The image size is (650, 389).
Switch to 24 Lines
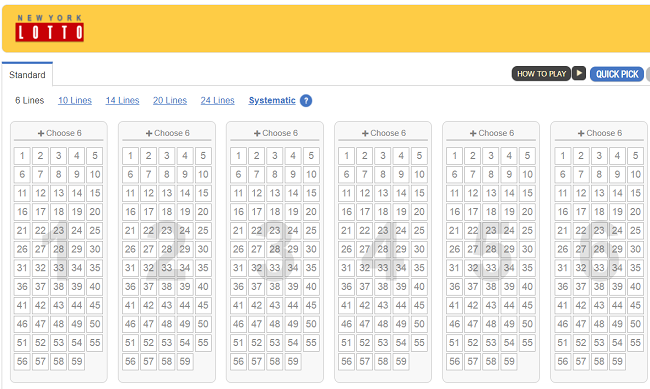click(218, 100)
